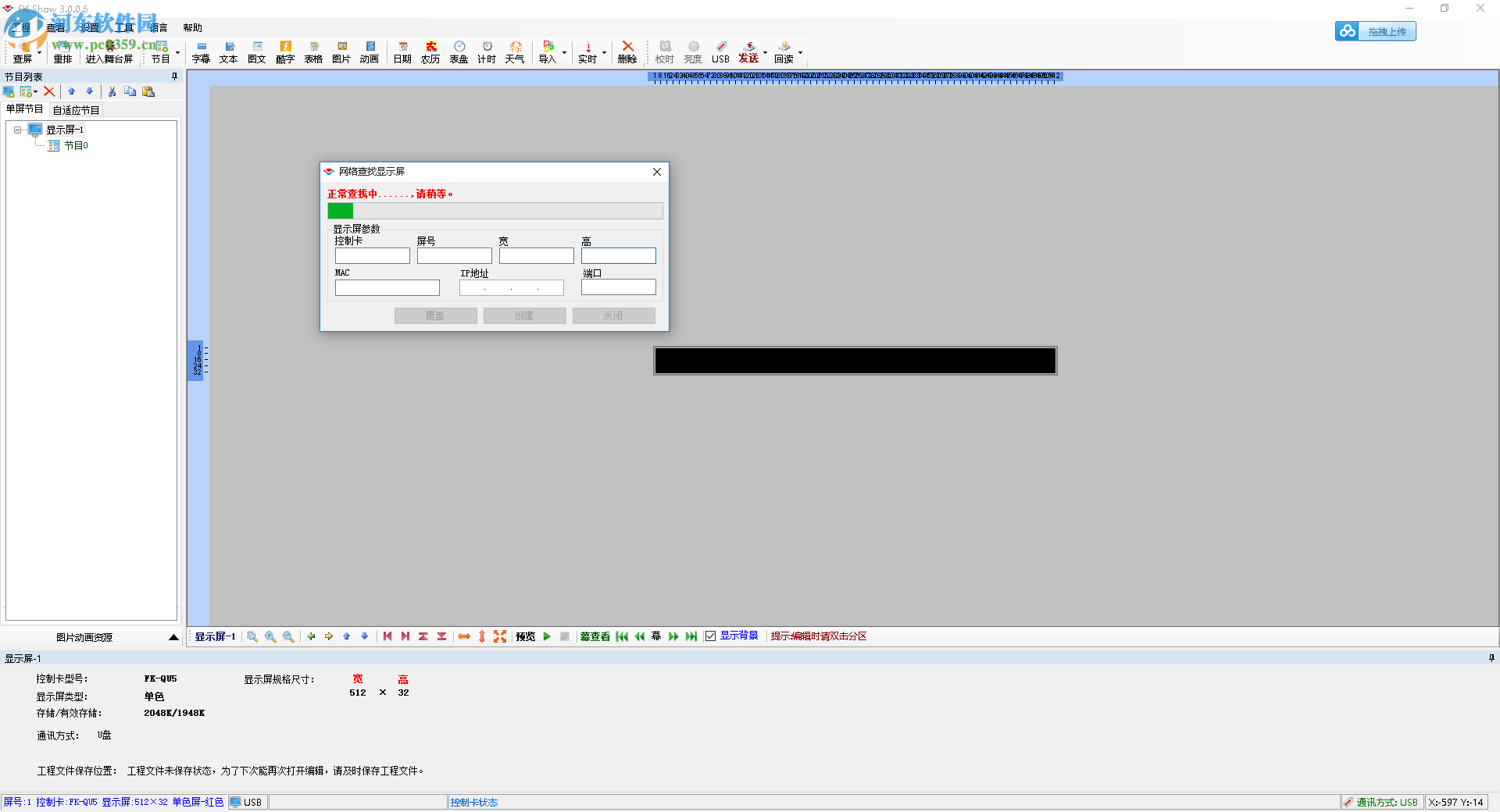Click the 导入 import toolbar icon
The height and width of the screenshot is (812, 1500).
coord(548,52)
